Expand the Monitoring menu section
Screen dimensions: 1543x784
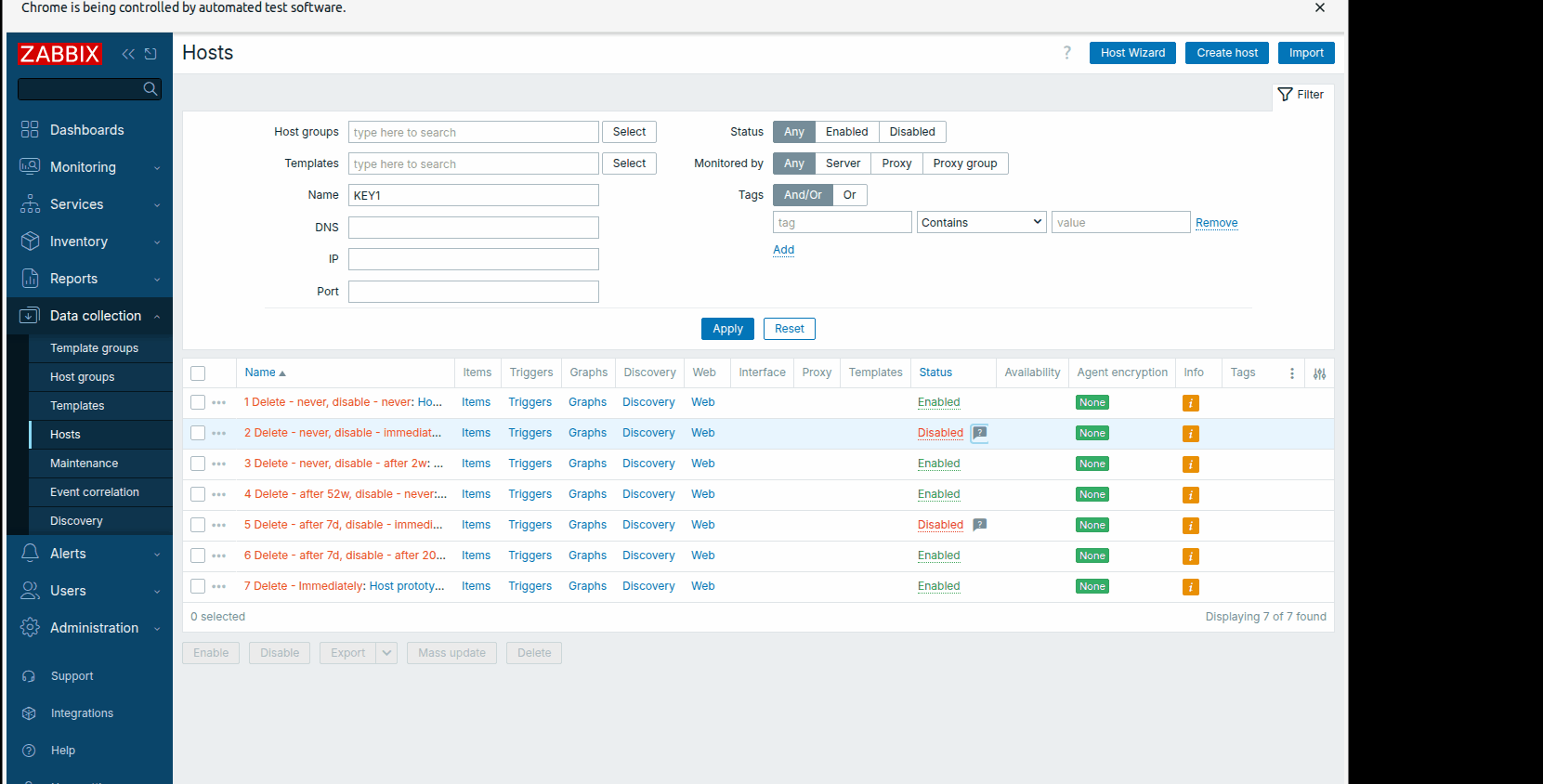pyautogui.click(x=89, y=167)
